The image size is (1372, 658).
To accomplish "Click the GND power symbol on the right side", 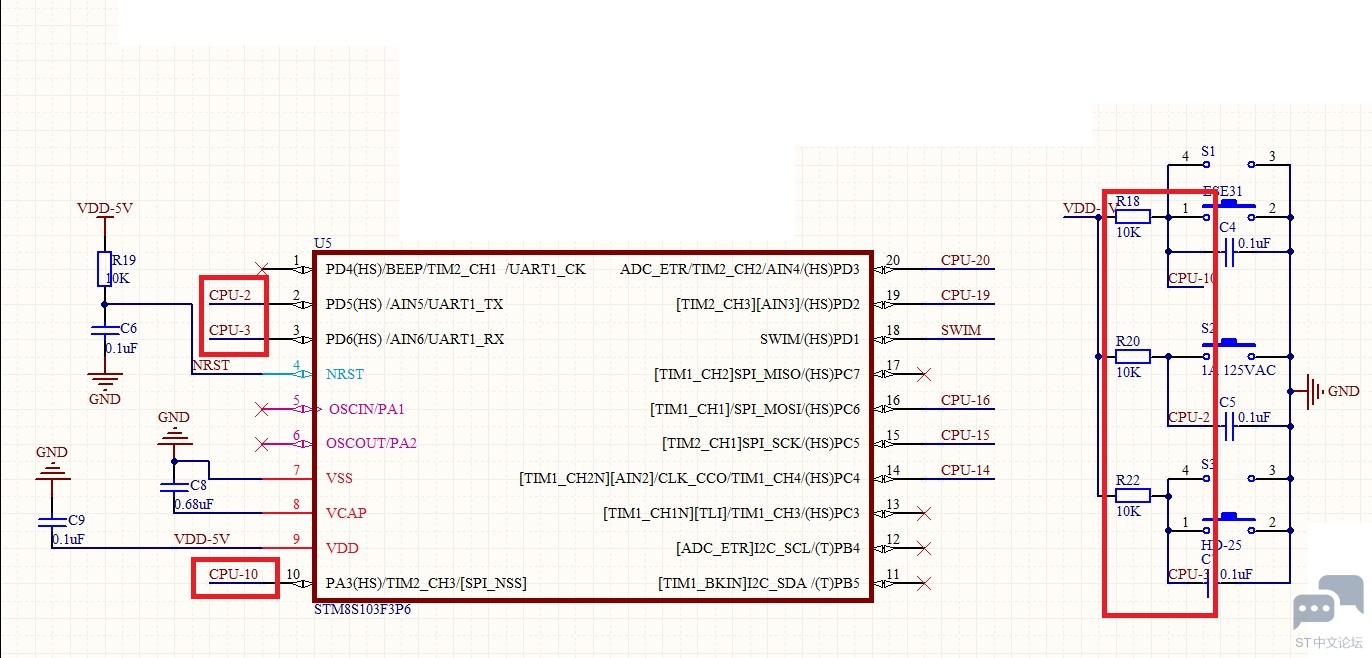I will pyautogui.click(x=1312, y=392).
